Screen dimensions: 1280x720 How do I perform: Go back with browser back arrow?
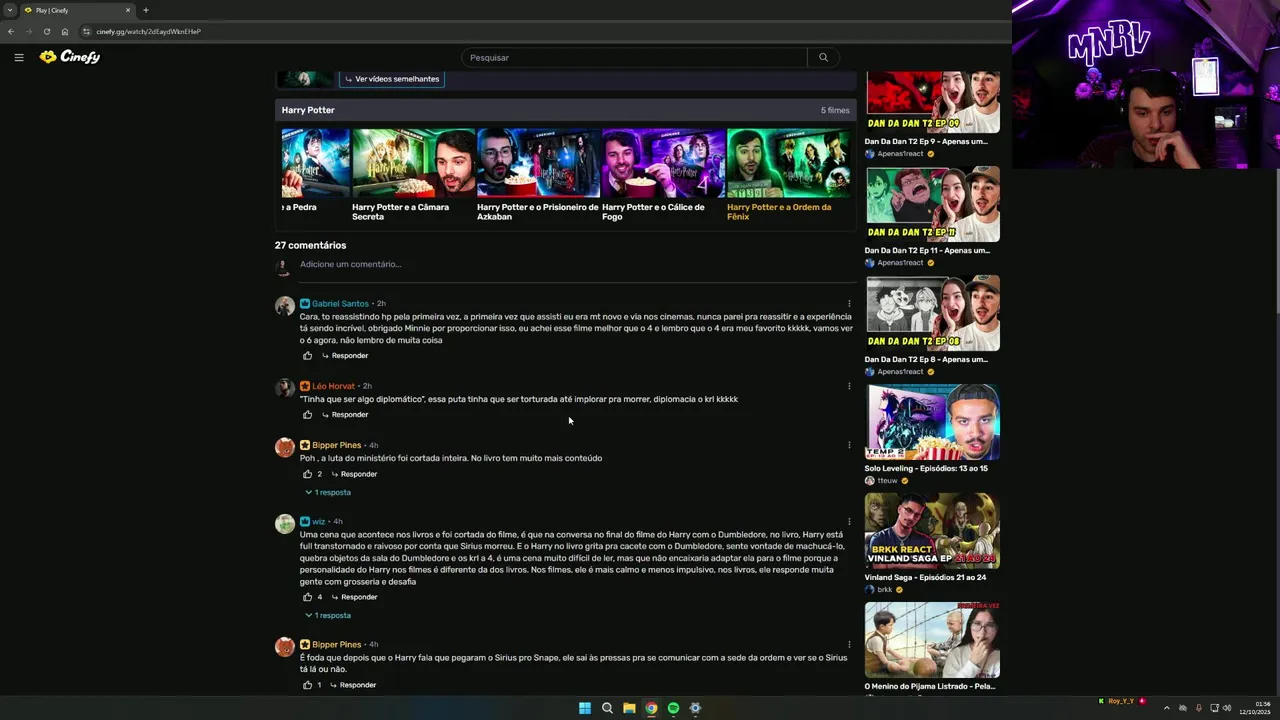tap(11, 32)
